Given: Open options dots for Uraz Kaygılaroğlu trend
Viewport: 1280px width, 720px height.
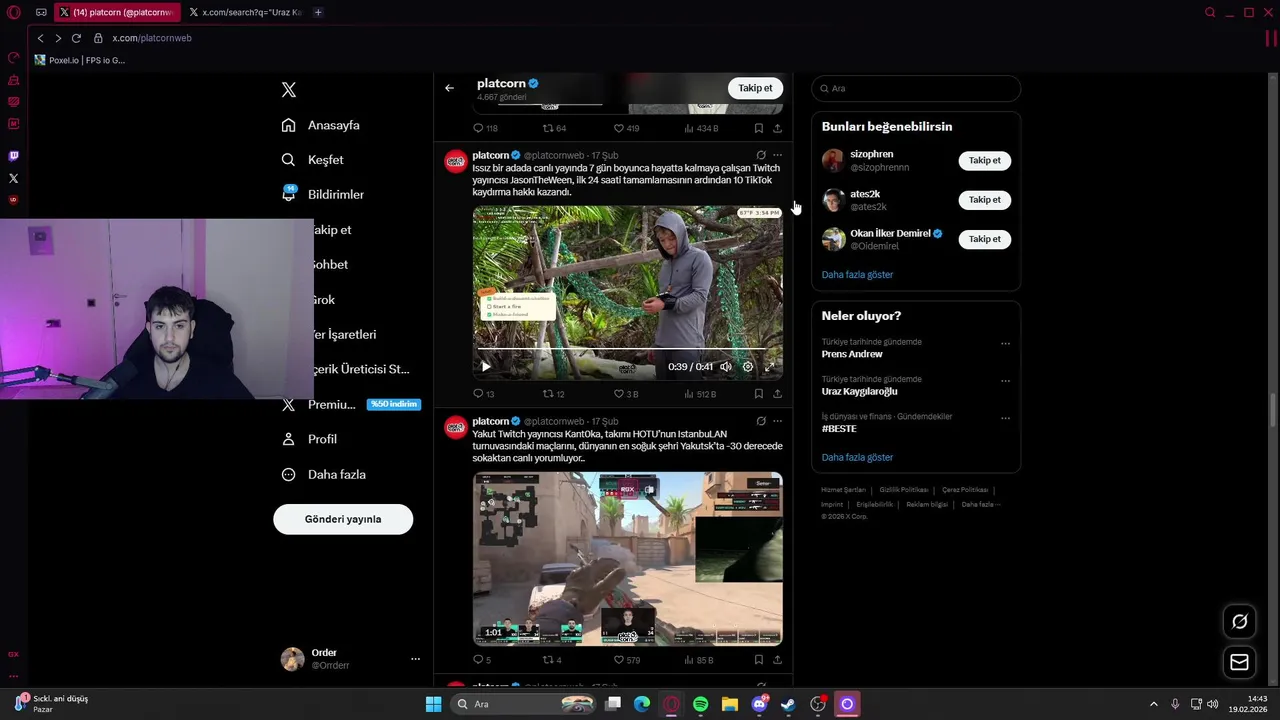Looking at the screenshot, I should 1005,380.
